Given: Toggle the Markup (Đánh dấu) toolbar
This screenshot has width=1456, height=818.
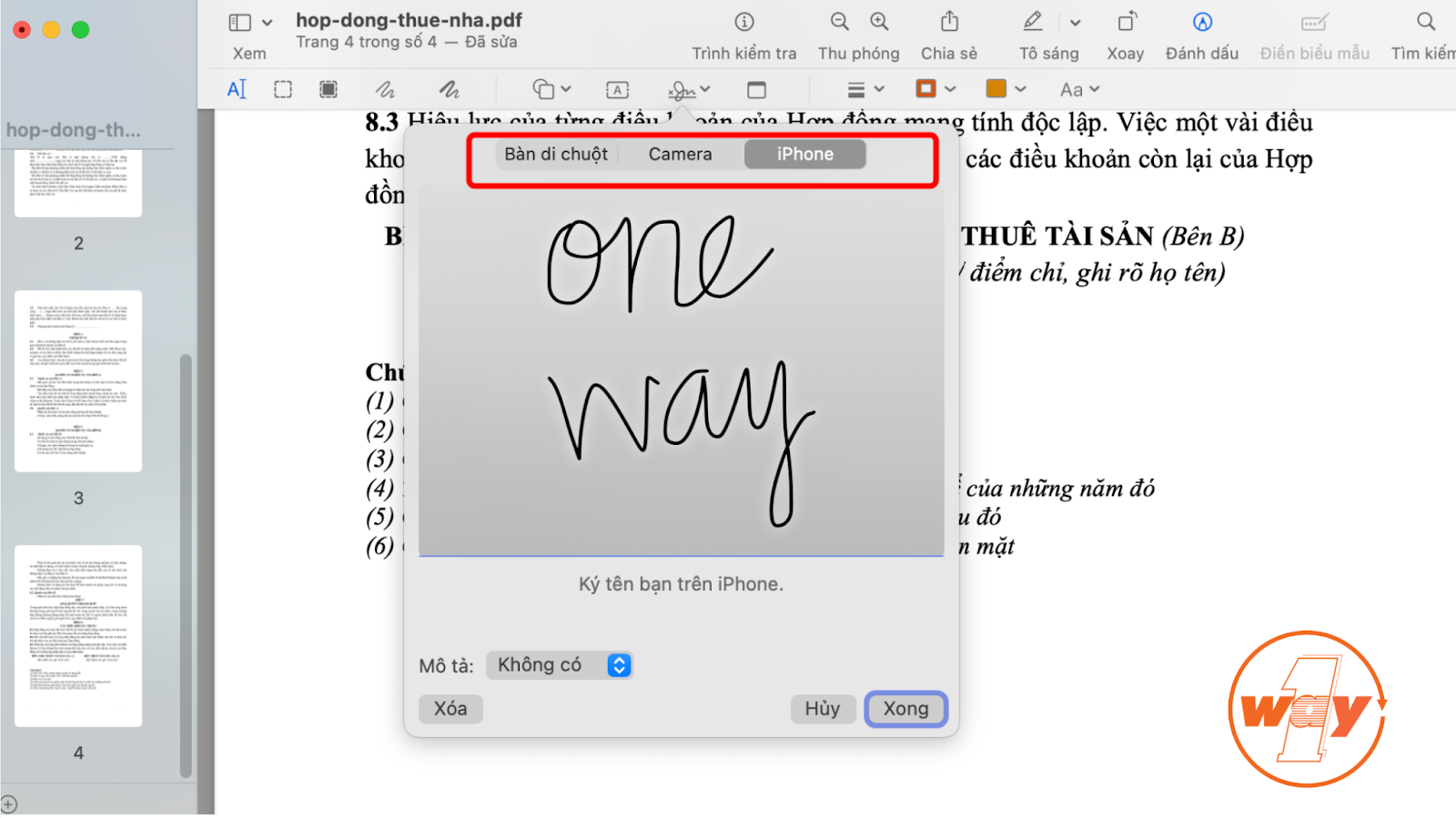Looking at the screenshot, I should 1202,22.
